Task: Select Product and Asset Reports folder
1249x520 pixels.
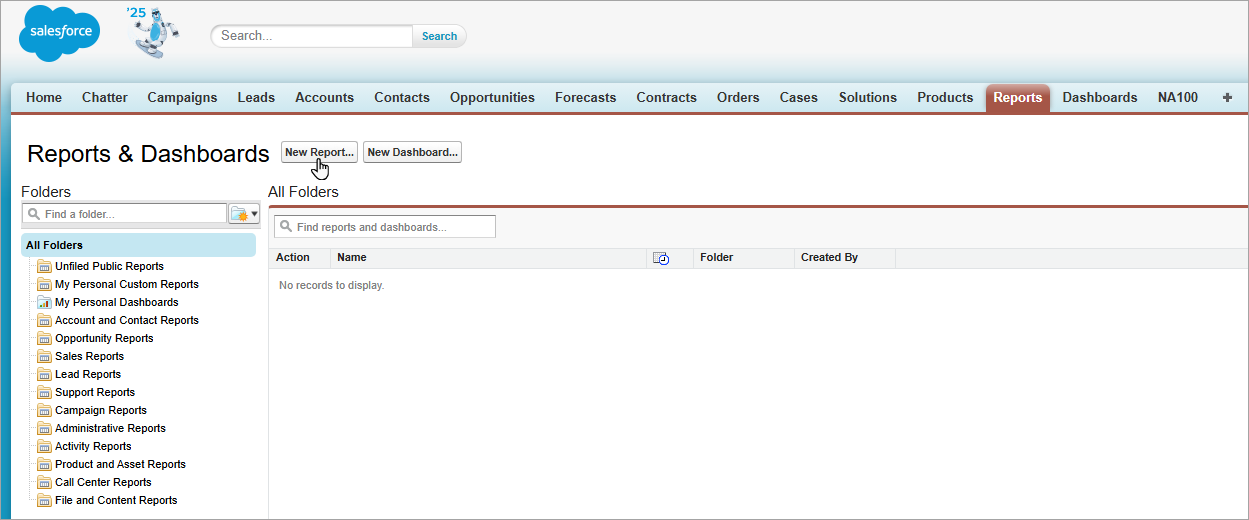Action: 120,465
